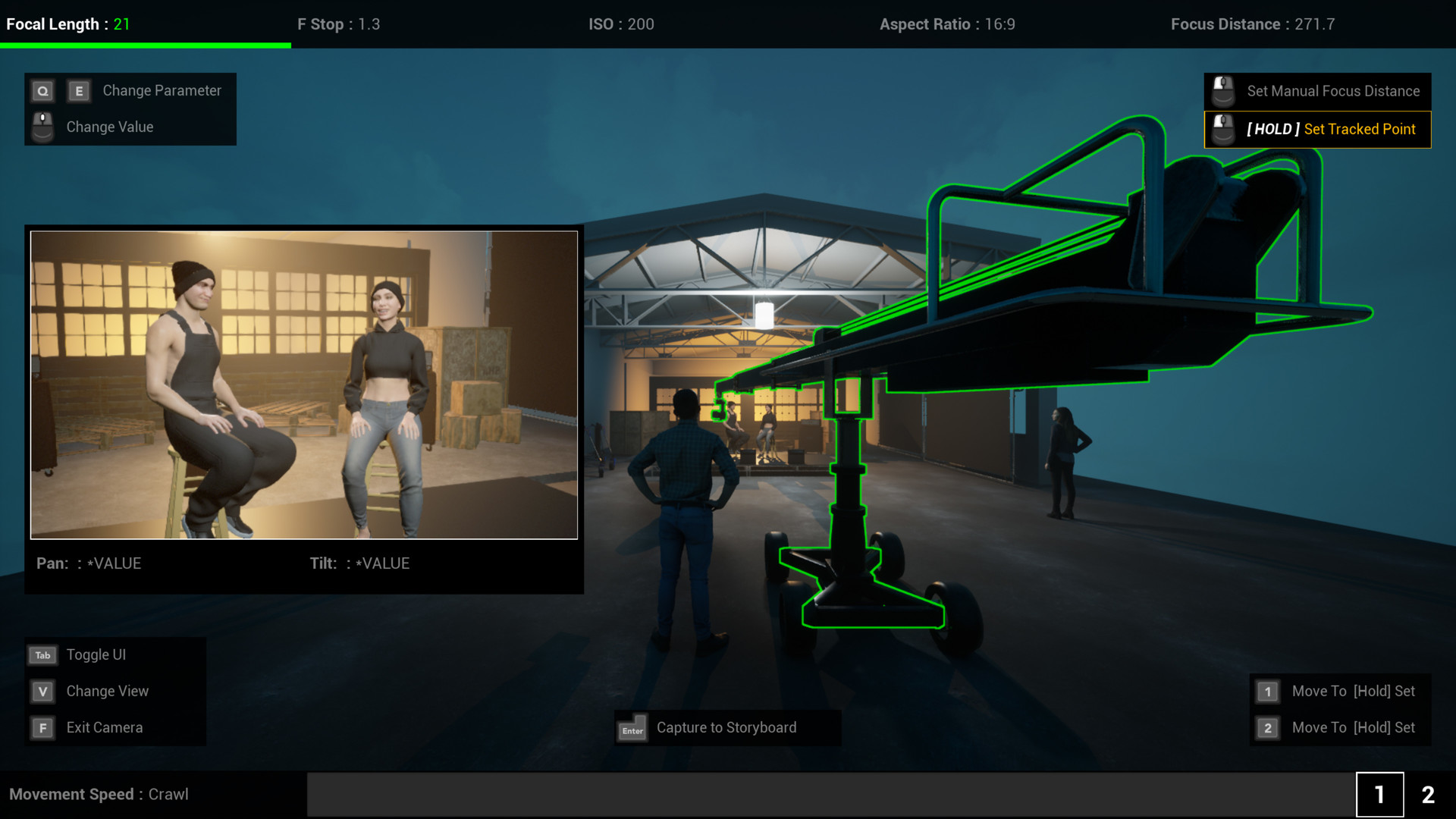Click the V key icon for Change View

click(42, 691)
